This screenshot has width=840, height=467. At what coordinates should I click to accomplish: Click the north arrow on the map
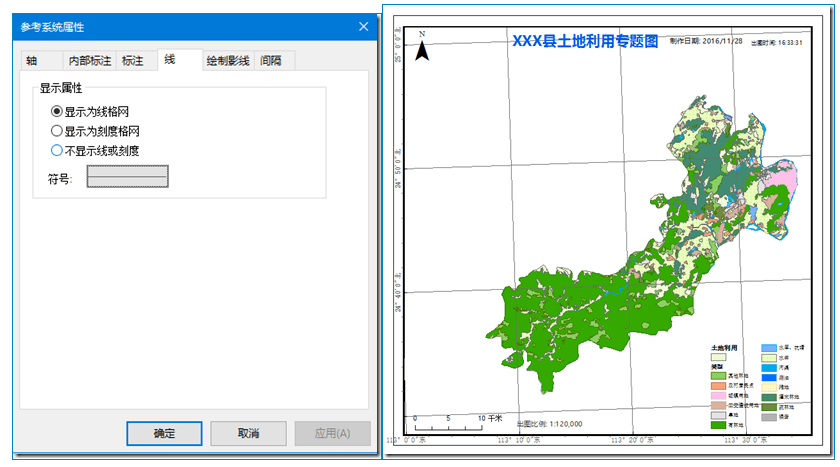pos(422,47)
